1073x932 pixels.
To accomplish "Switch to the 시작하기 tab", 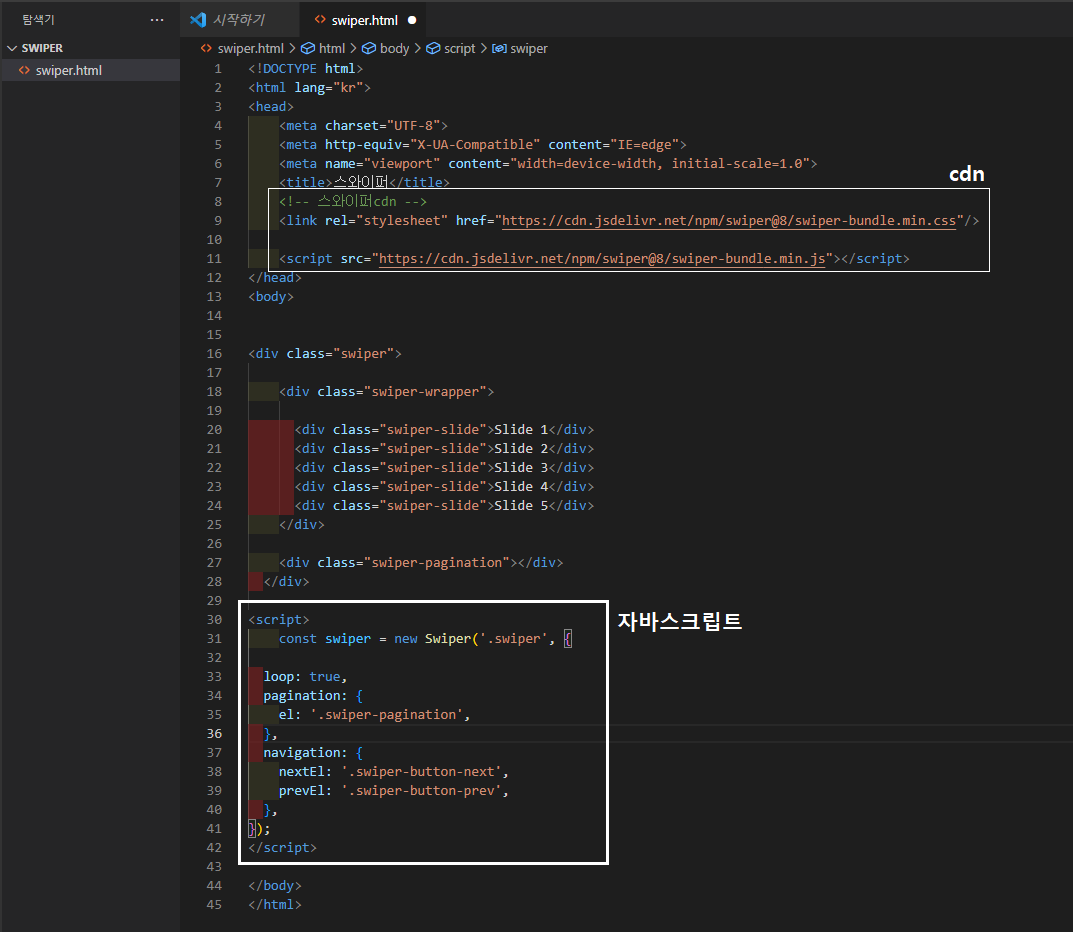I will (x=238, y=19).
